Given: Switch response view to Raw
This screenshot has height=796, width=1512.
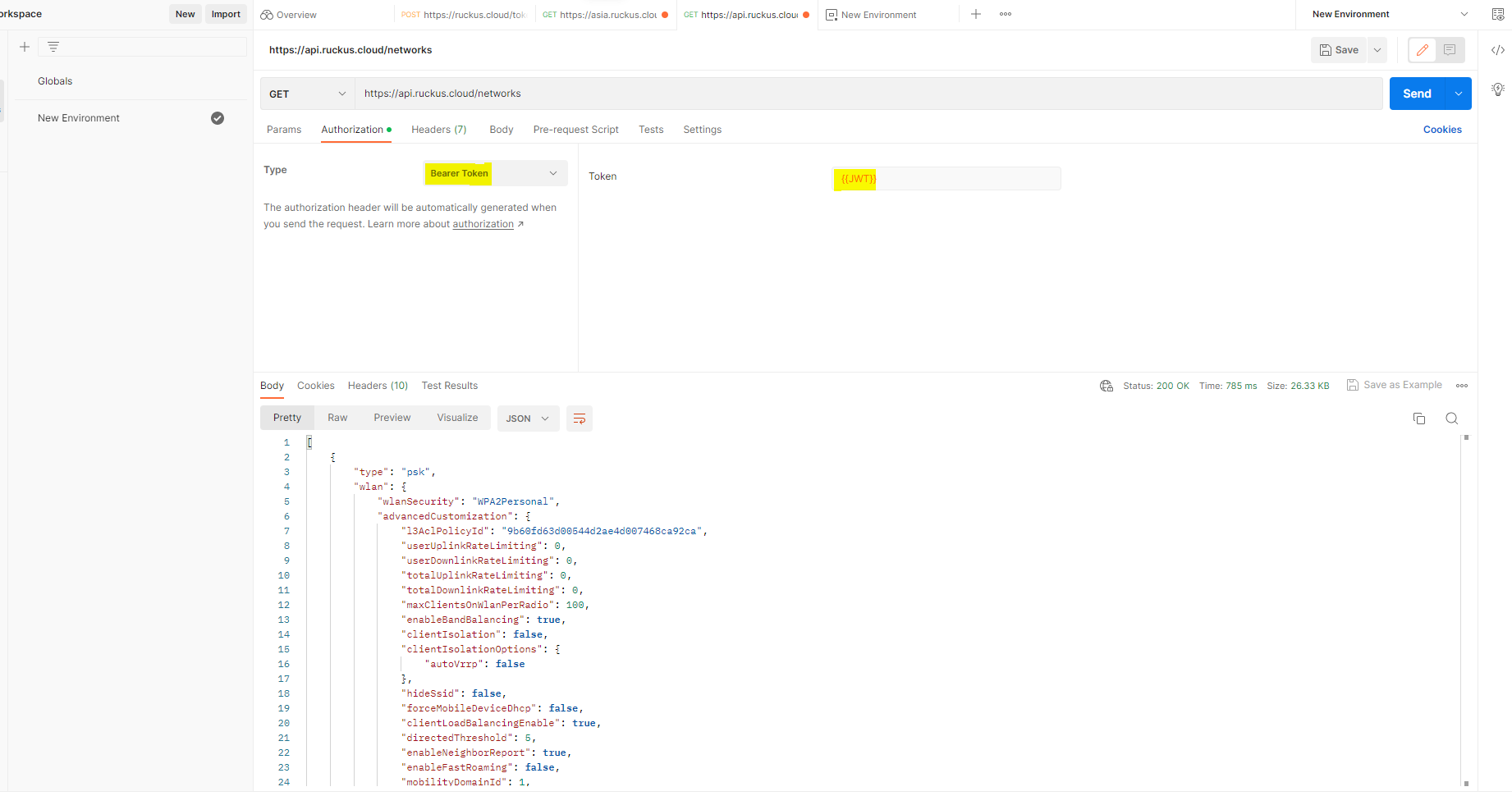Looking at the screenshot, I should 337,418.
